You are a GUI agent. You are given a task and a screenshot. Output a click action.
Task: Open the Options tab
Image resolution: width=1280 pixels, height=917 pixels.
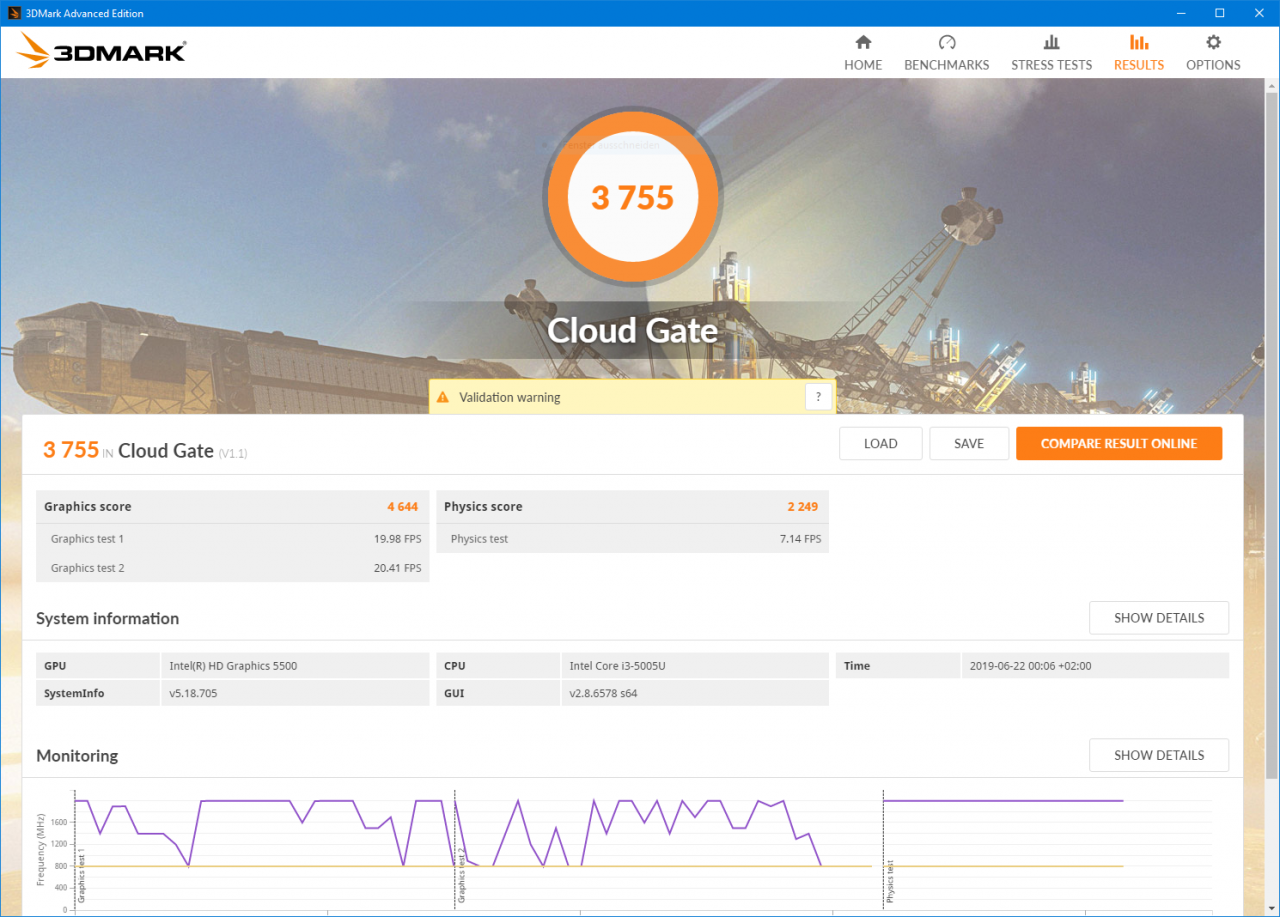(1213, 53)
